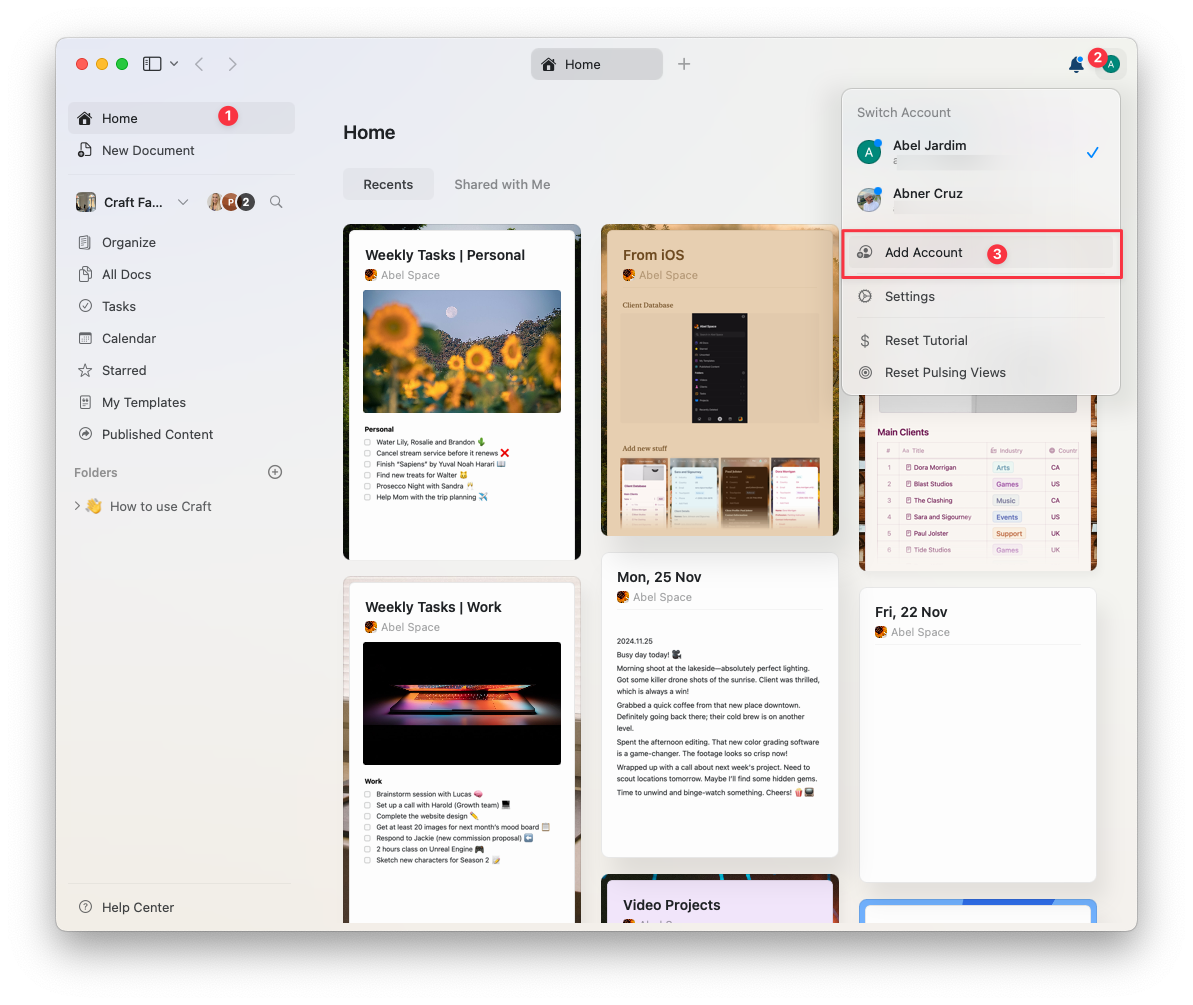The image size is (1193, 1005).
Task: Click the My Templates icon
Action: point(85,402)
